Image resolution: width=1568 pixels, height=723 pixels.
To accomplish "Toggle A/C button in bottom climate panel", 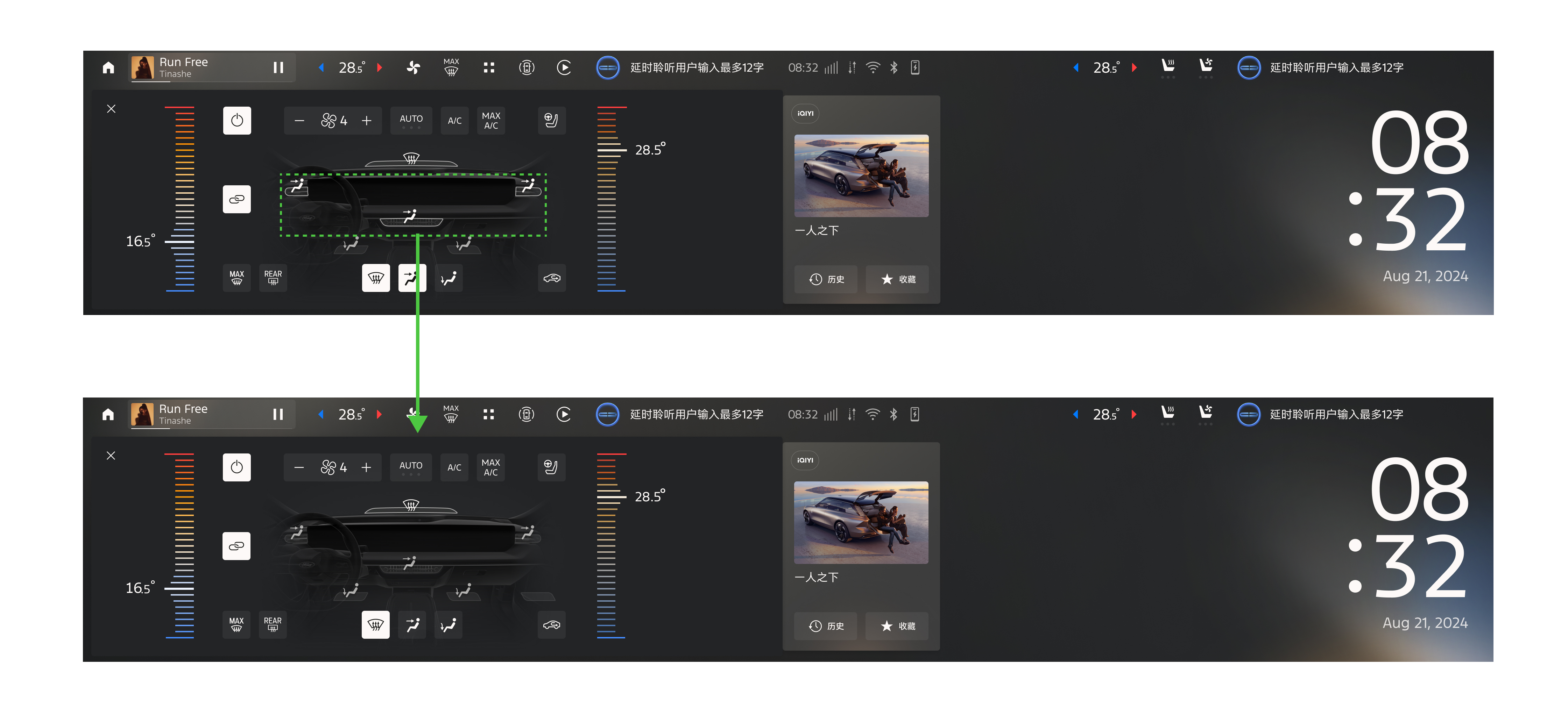I will tap(454, 468).
